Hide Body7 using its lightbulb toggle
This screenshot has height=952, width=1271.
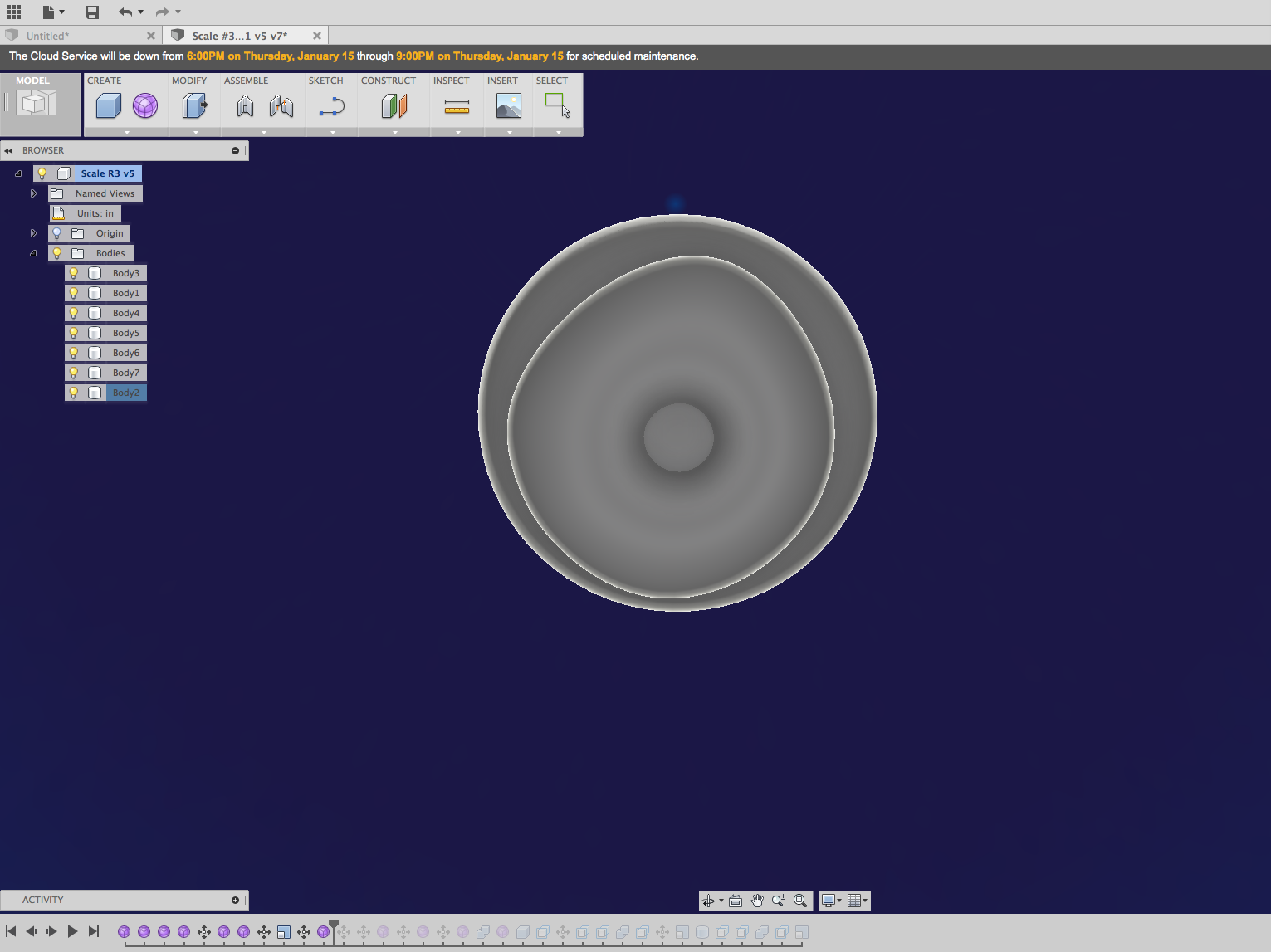coord(73,372)
